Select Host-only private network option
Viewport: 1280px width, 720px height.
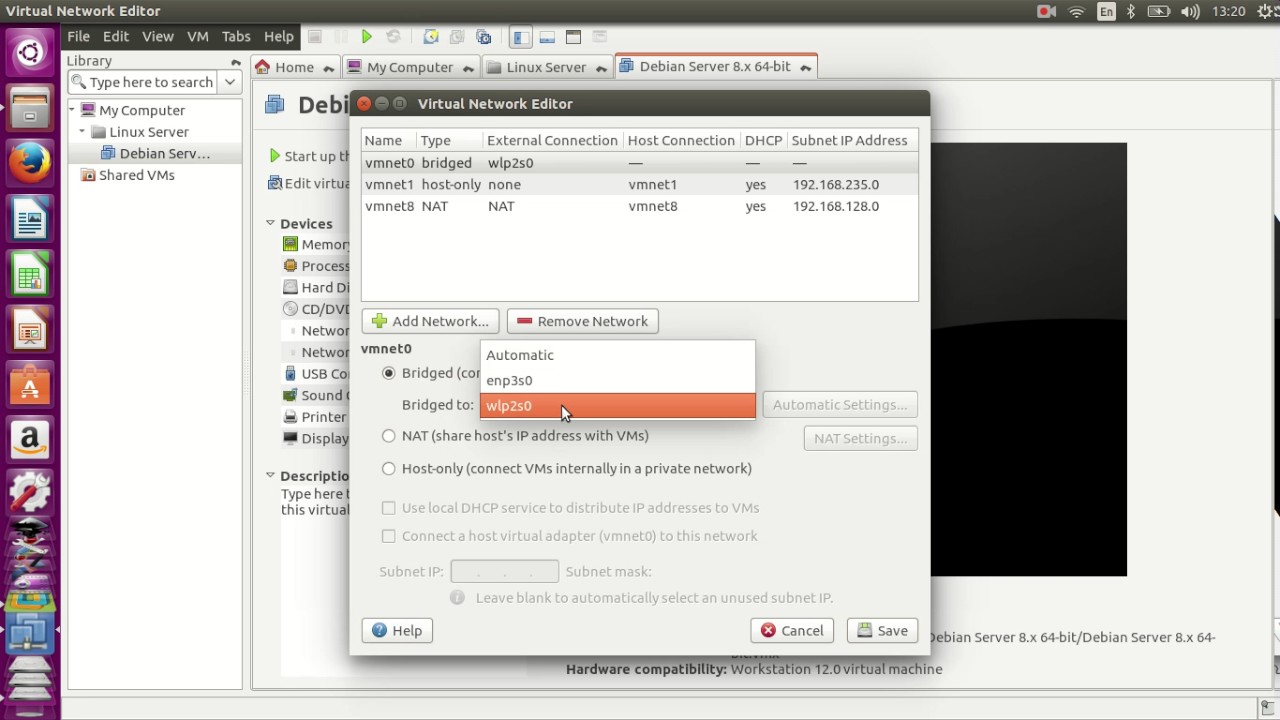tap(389, 469)
